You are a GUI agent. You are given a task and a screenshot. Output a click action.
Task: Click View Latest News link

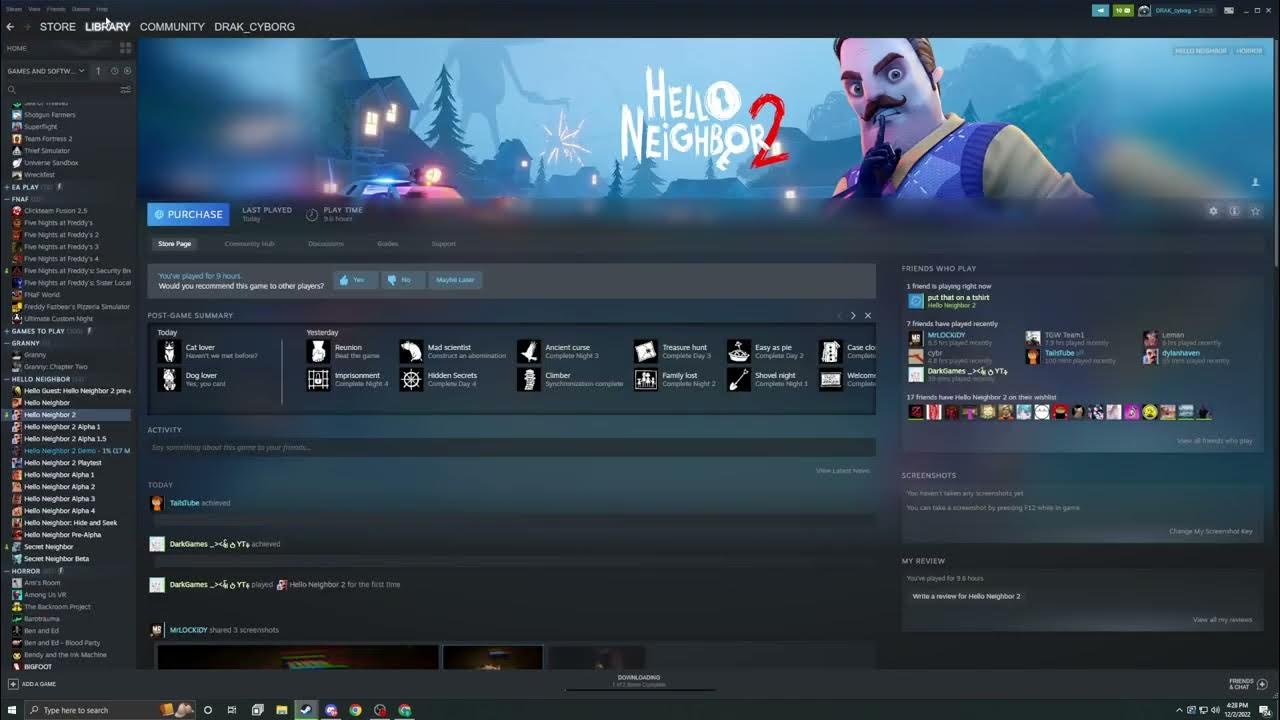point(843,471)
